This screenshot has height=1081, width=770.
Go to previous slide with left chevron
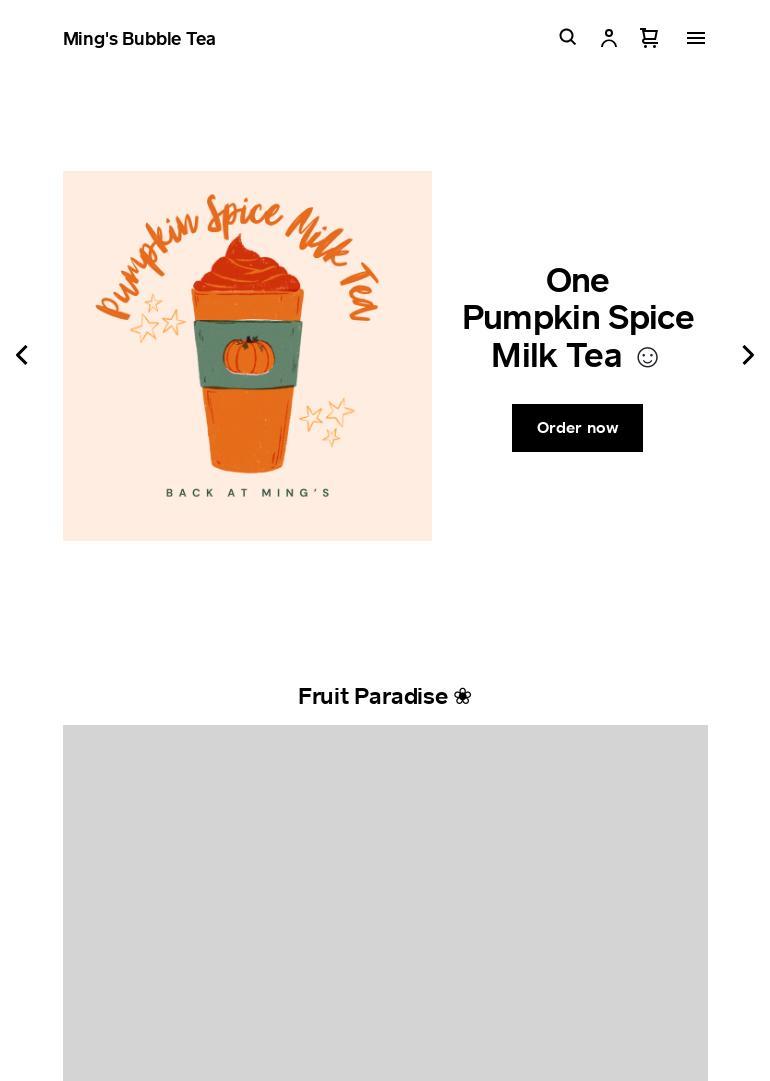click(22, 355)
